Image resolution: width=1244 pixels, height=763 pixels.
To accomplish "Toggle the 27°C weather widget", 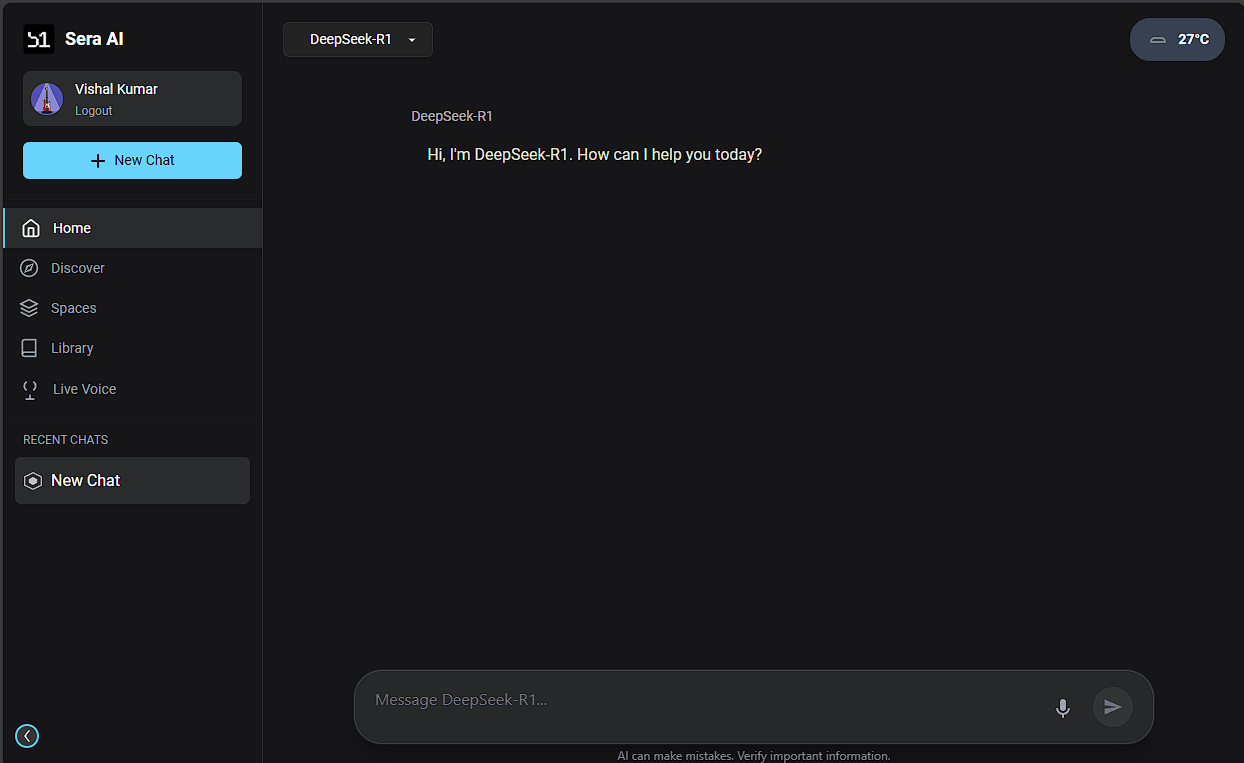I will click(x=1177, y=39).
